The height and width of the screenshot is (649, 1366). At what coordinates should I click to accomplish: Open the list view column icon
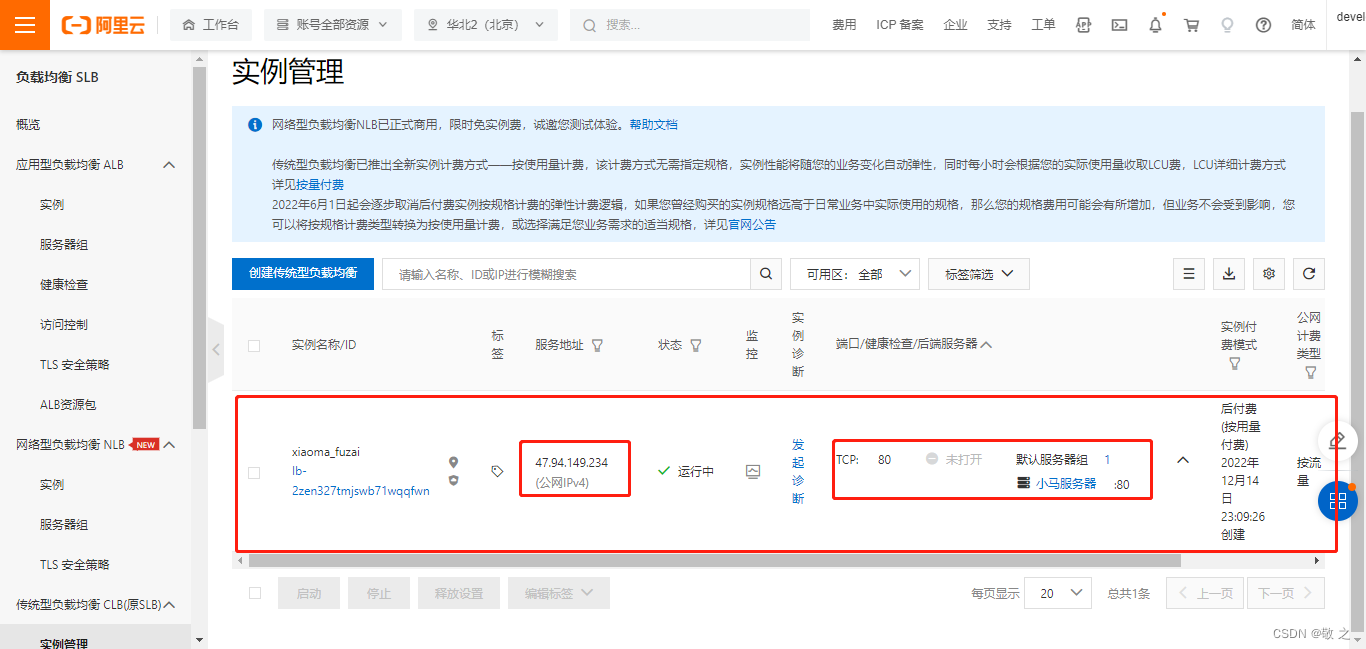[1189, 274]
